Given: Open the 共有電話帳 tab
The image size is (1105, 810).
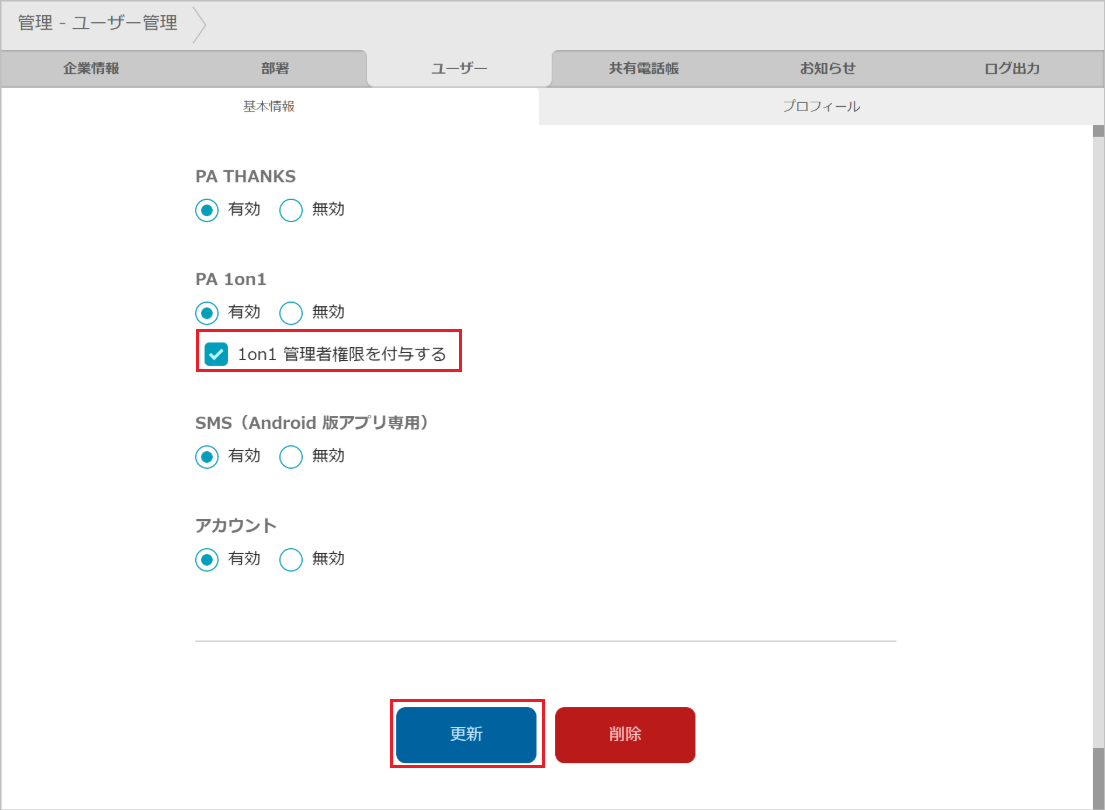Looking at the screenshot, I should [643, 68].
